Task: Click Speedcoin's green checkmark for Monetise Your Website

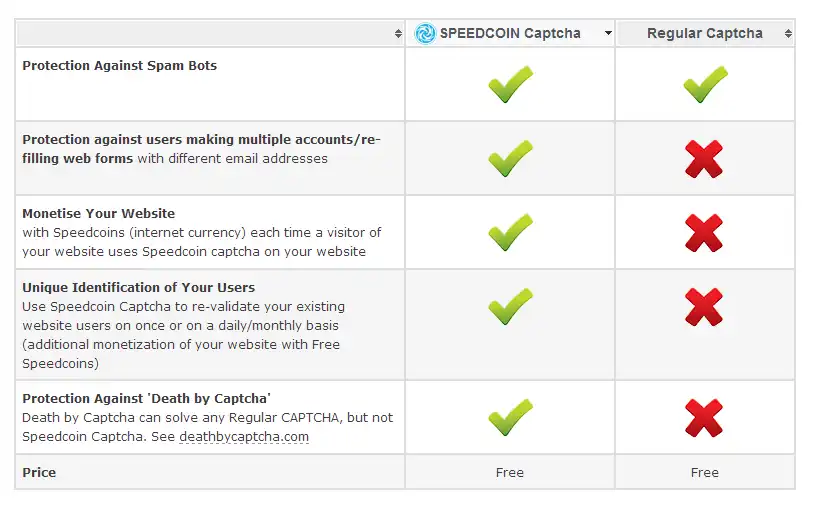Action: click(510, 232)
